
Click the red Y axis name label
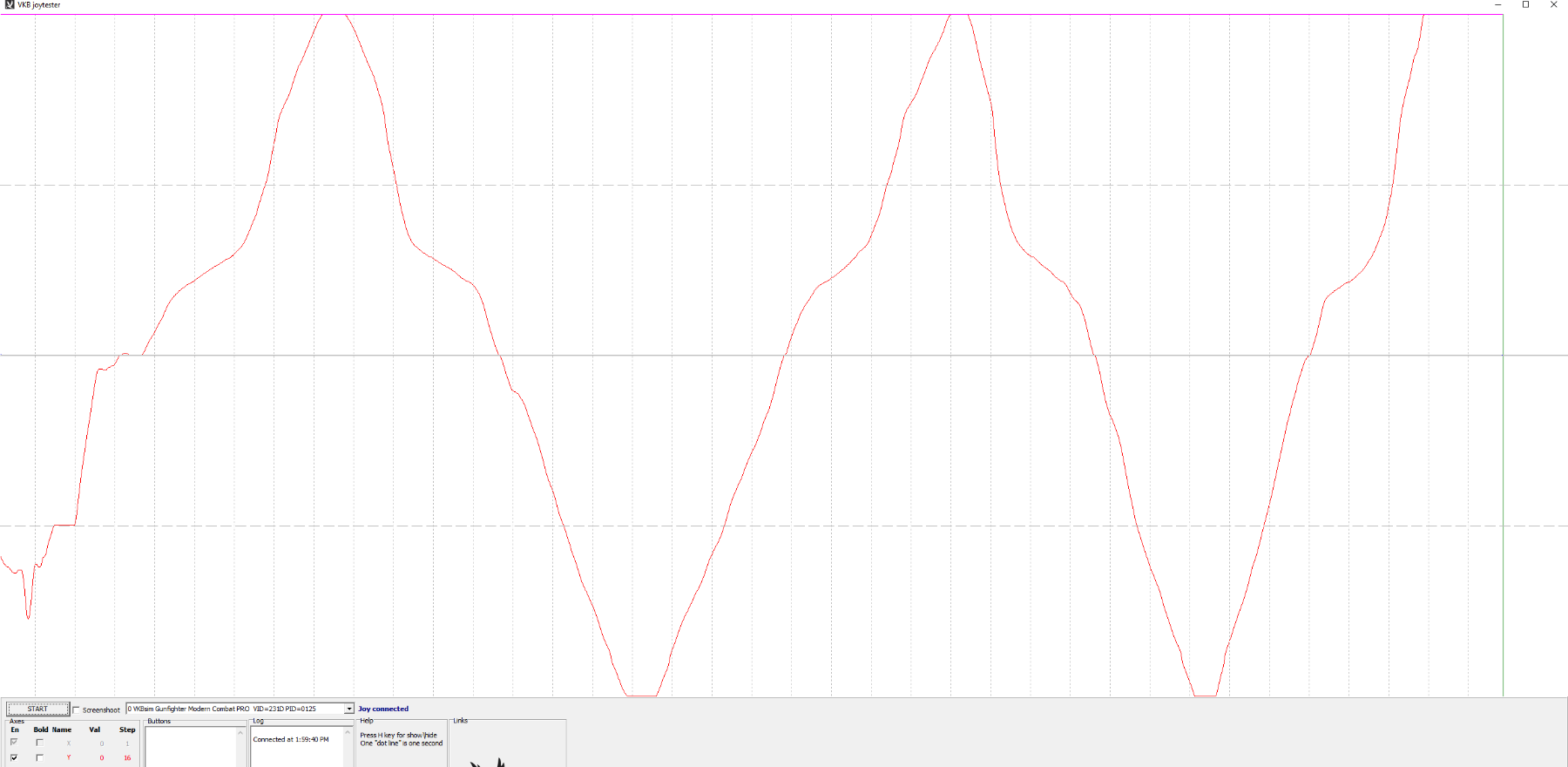[69, 757]
